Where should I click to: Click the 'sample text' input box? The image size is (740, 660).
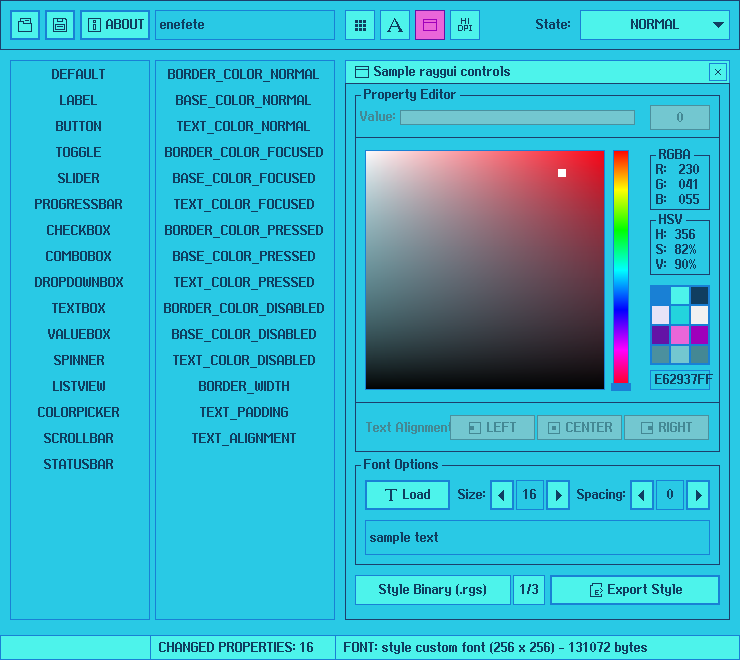coord(537,537)
